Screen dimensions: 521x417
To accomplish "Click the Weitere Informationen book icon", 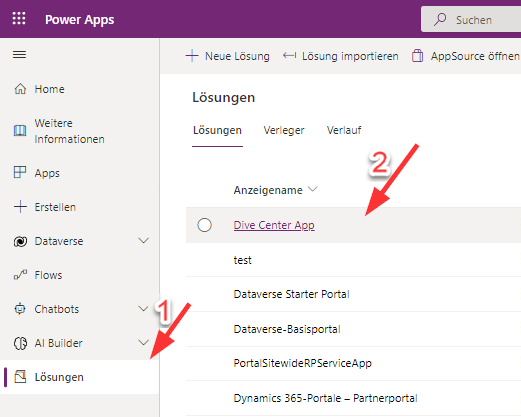I will tap(20, 130).
